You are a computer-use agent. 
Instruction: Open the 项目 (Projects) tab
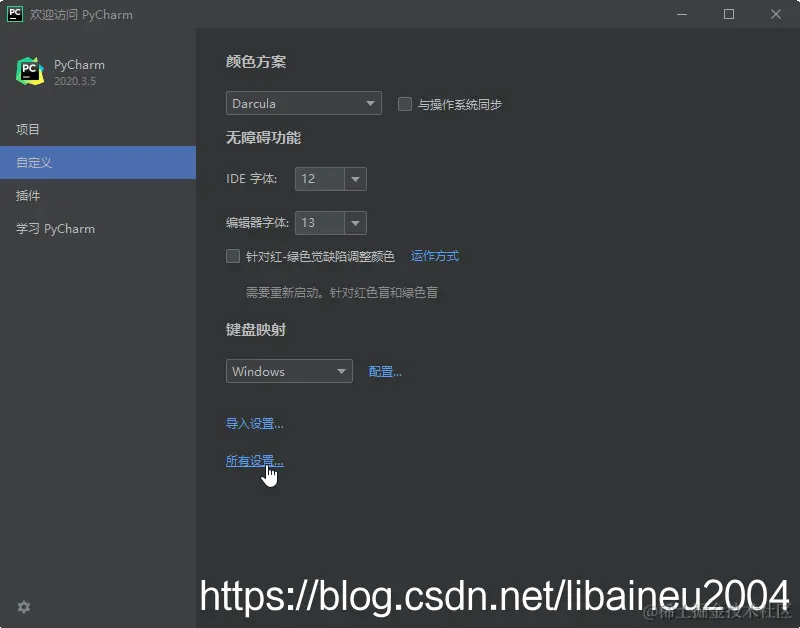98,129
